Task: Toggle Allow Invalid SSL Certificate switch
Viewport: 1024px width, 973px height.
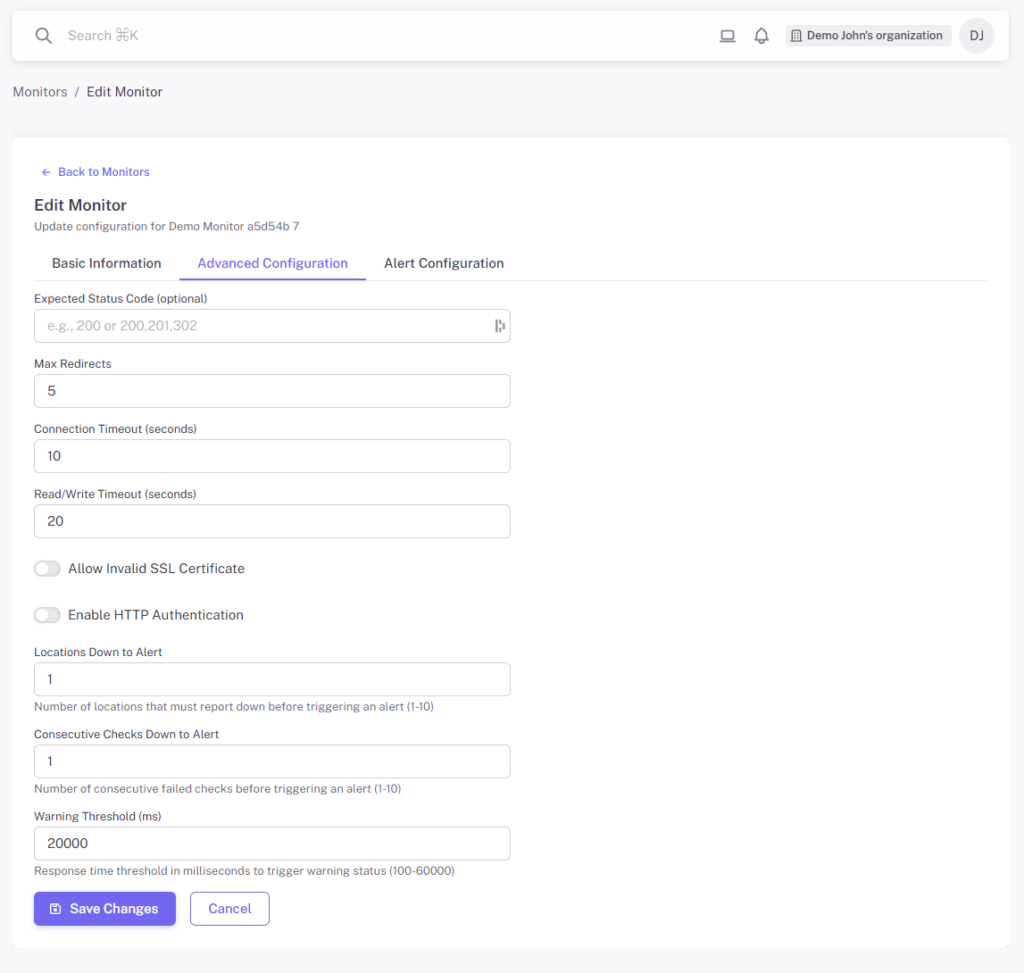Action: tap(48, 569)
